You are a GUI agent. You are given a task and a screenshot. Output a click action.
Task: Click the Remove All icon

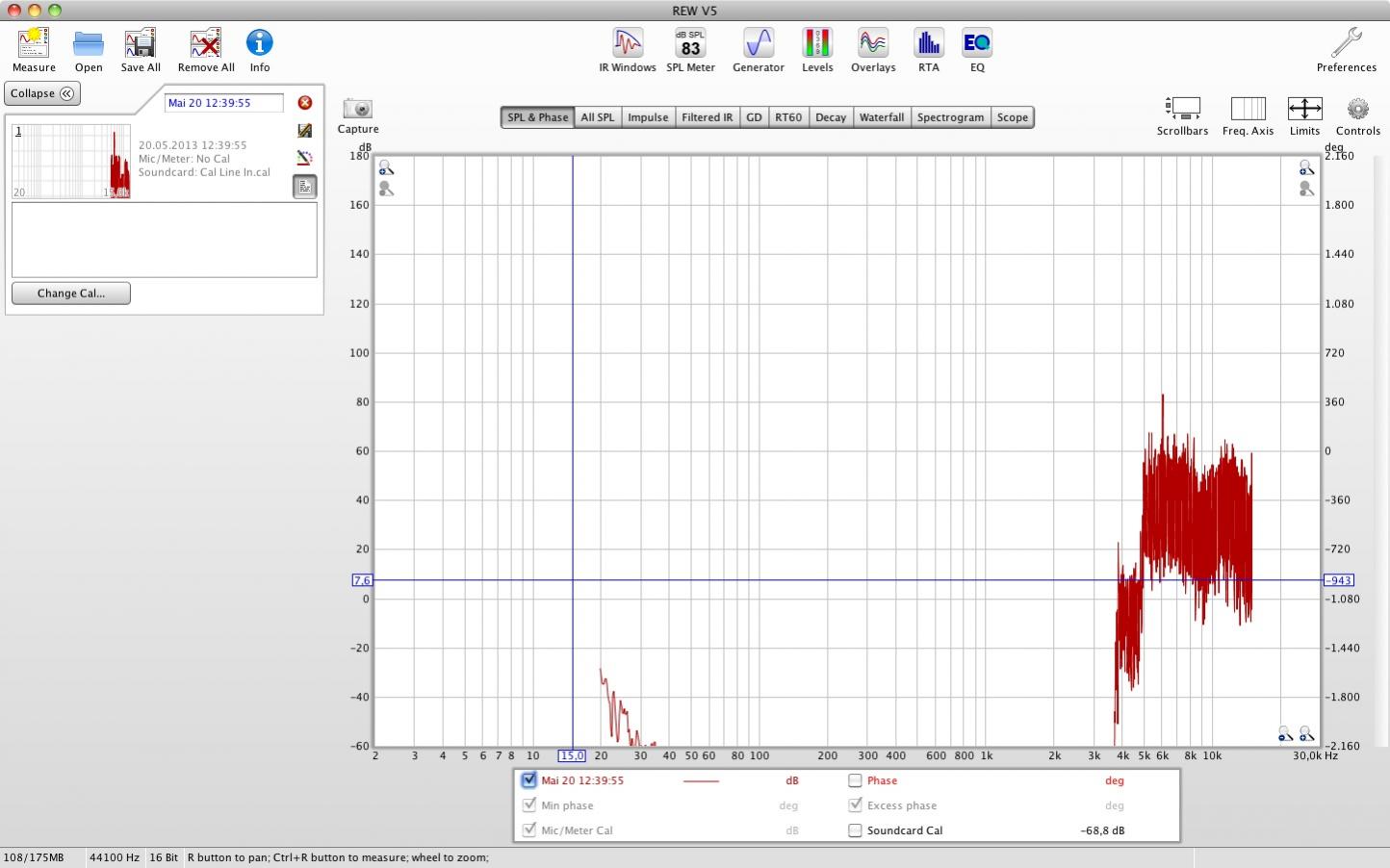tap(205, 44)
